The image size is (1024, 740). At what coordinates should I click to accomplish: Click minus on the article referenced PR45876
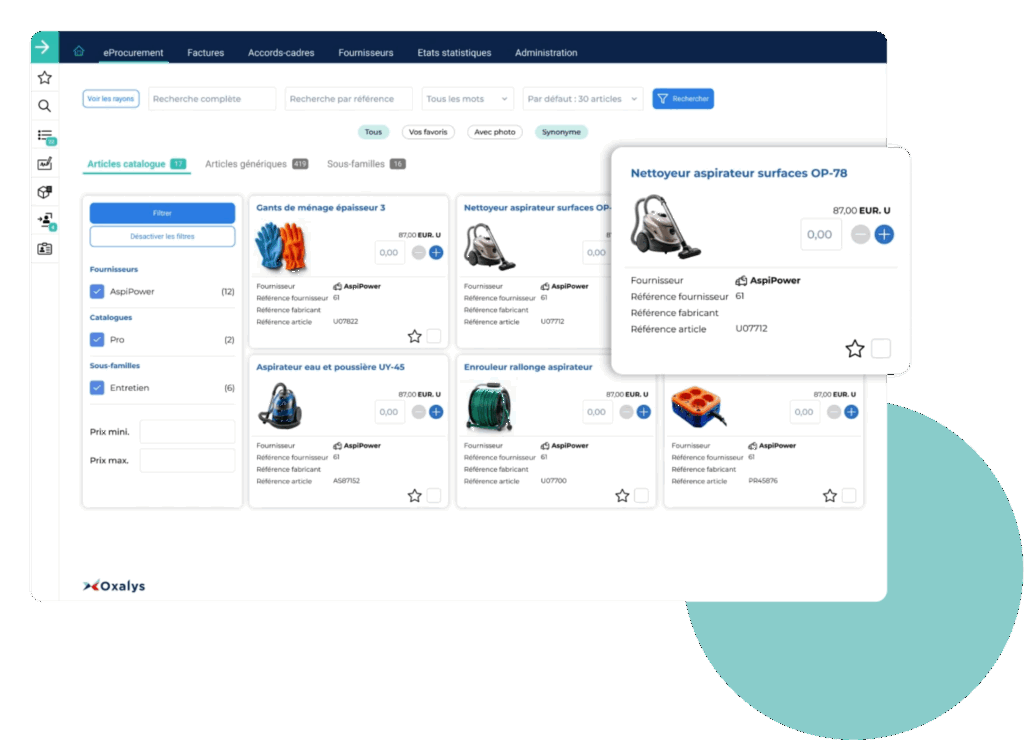834,412
